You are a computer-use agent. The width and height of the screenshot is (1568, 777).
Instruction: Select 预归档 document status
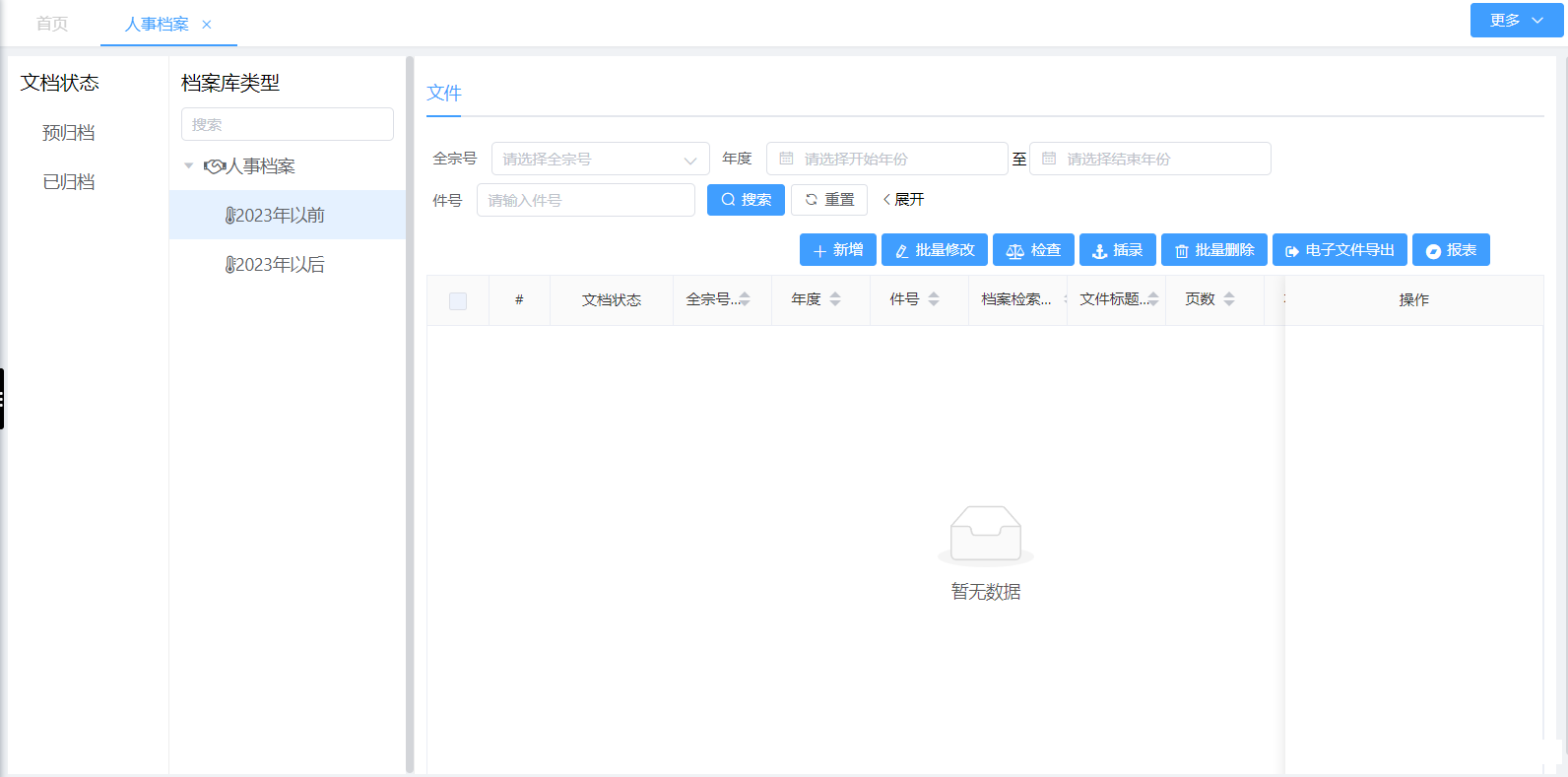tap(69, 132)
